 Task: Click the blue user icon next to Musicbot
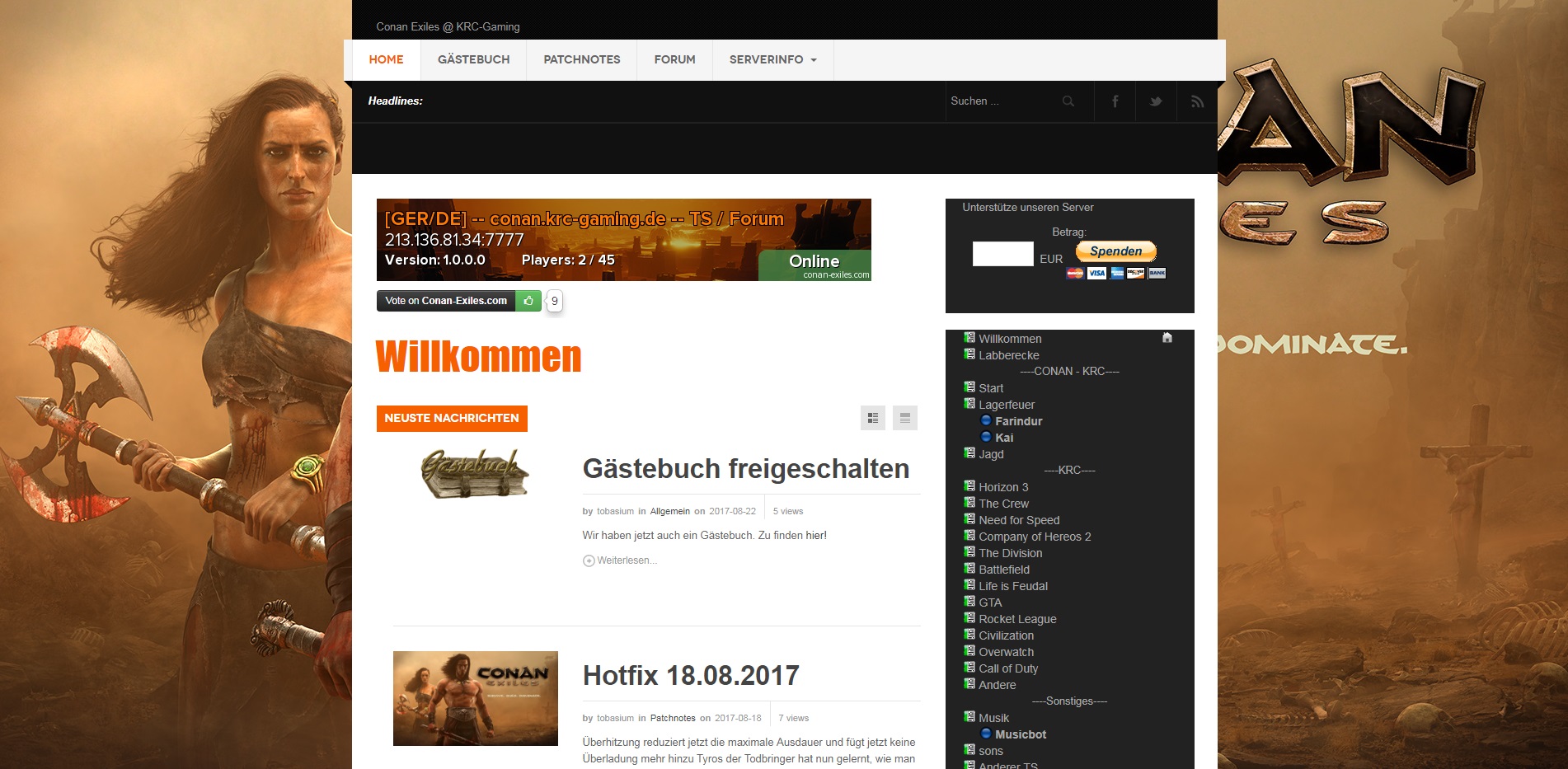pyautogui.click(x=986, y=734)
